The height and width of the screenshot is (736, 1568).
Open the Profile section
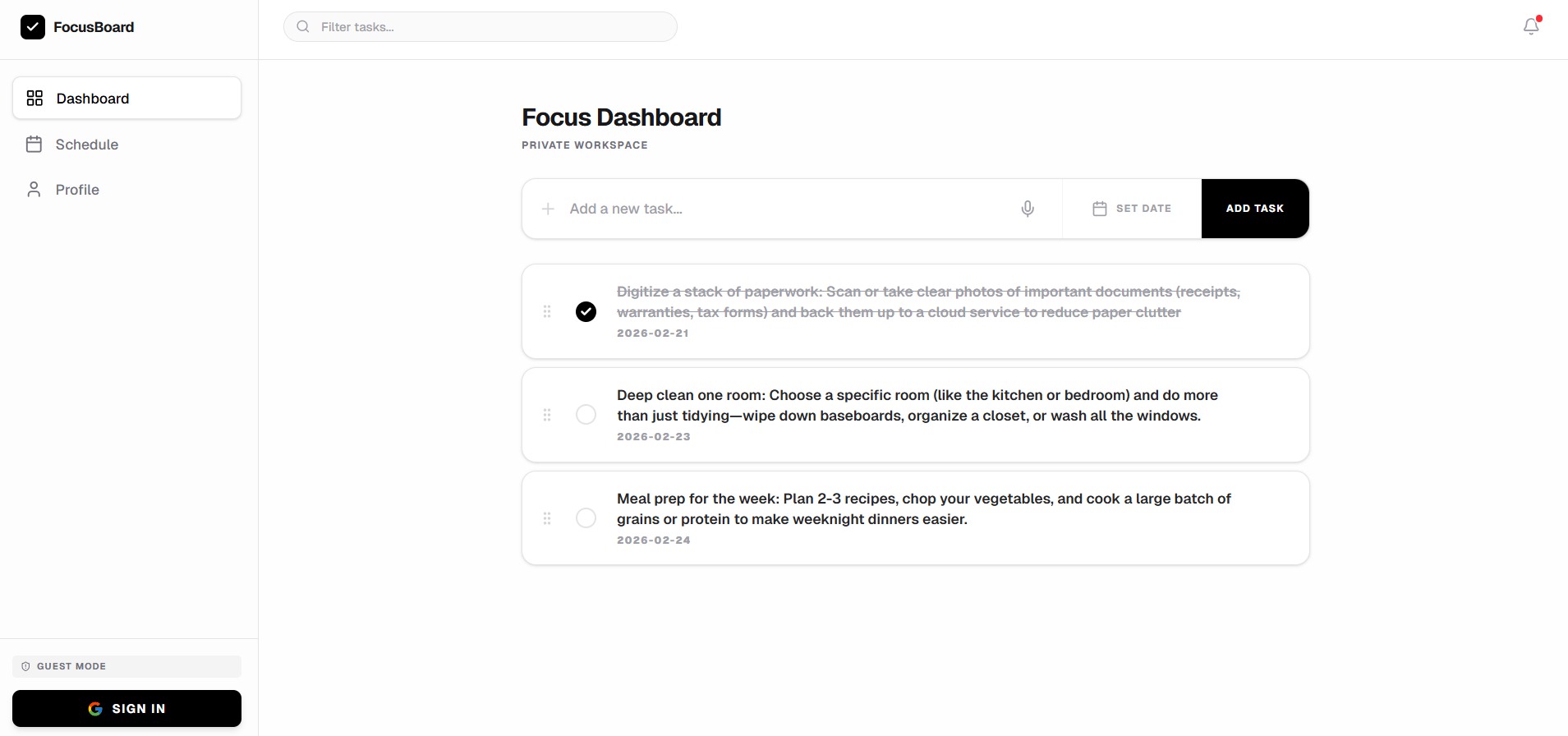tap(77, 190)
